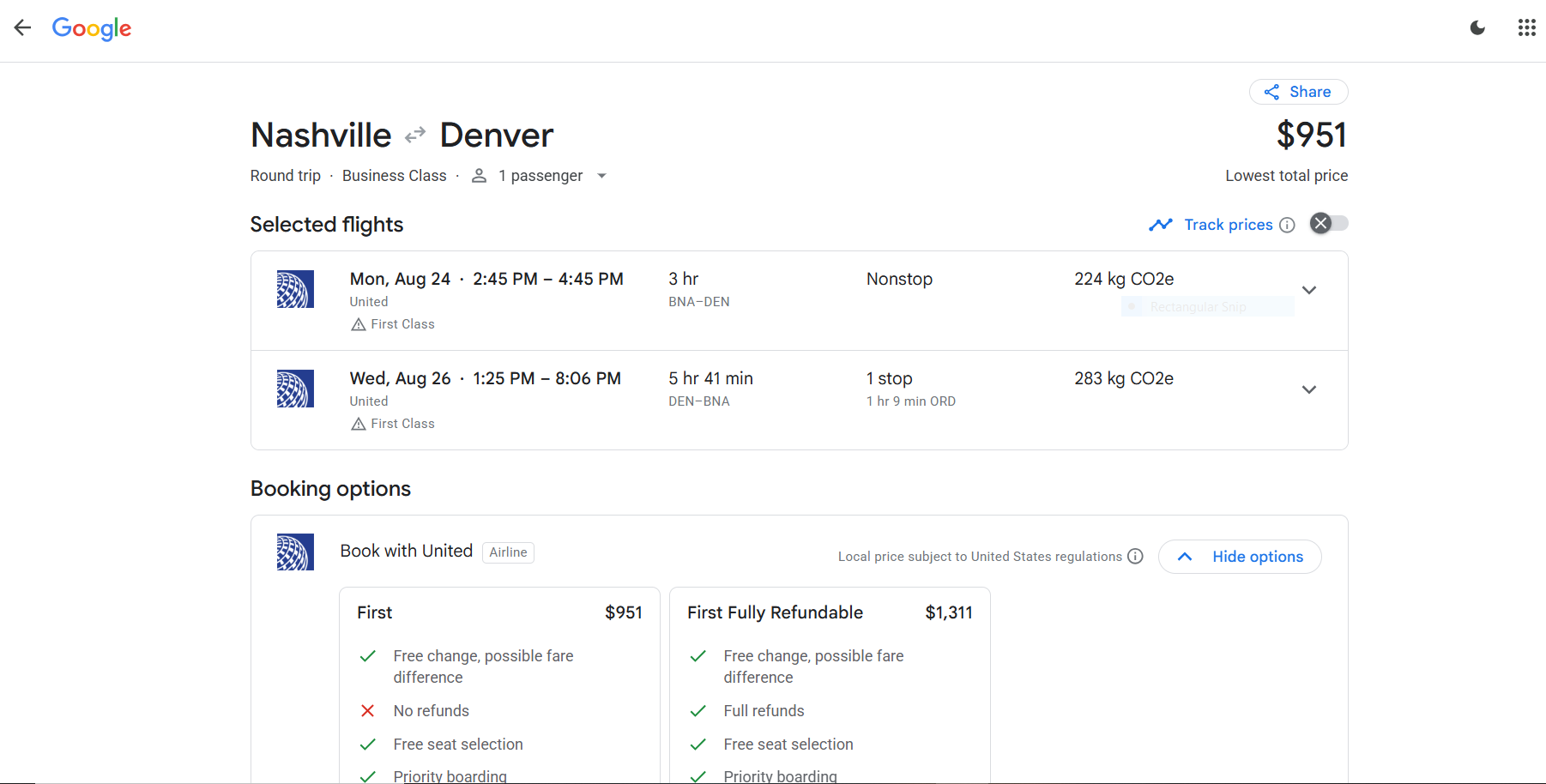Screen dimensions: 1546x784
Task: Open the Google apps grid menu
Action: [1526, 27]
